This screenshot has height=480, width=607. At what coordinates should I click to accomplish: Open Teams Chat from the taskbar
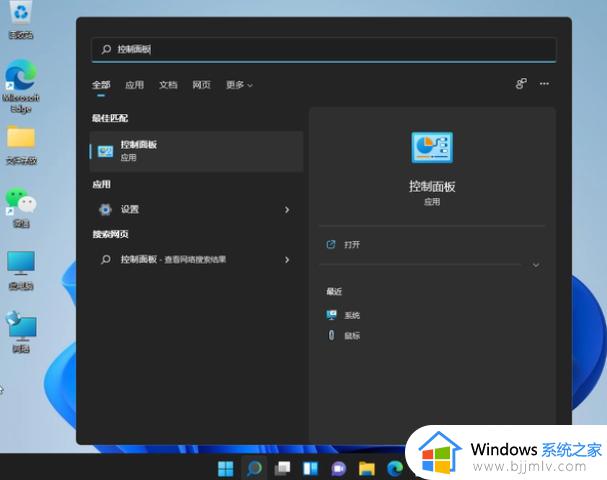339,468
